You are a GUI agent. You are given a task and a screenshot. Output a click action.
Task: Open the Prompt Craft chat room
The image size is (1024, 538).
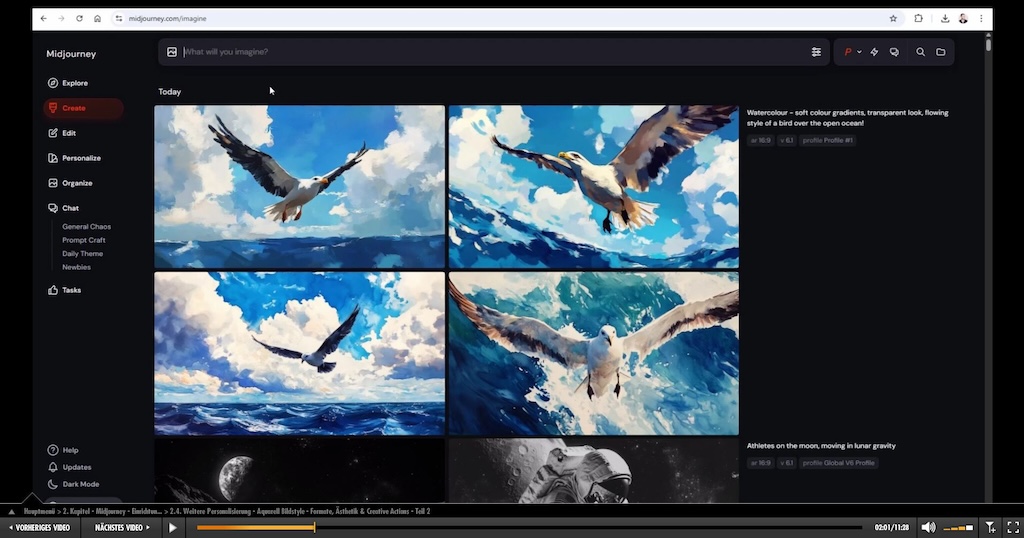point(83,240)
